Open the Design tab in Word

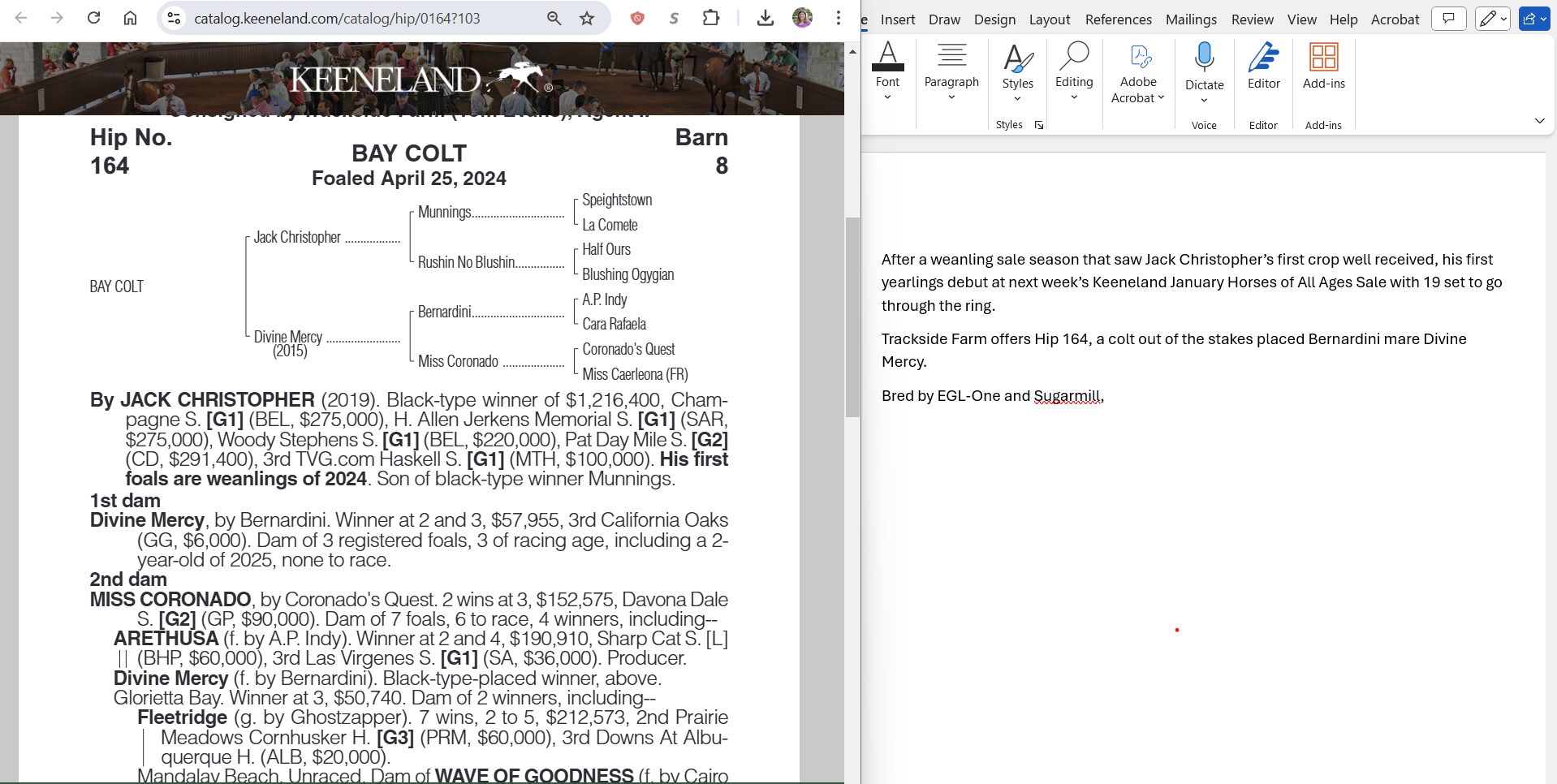994,19
